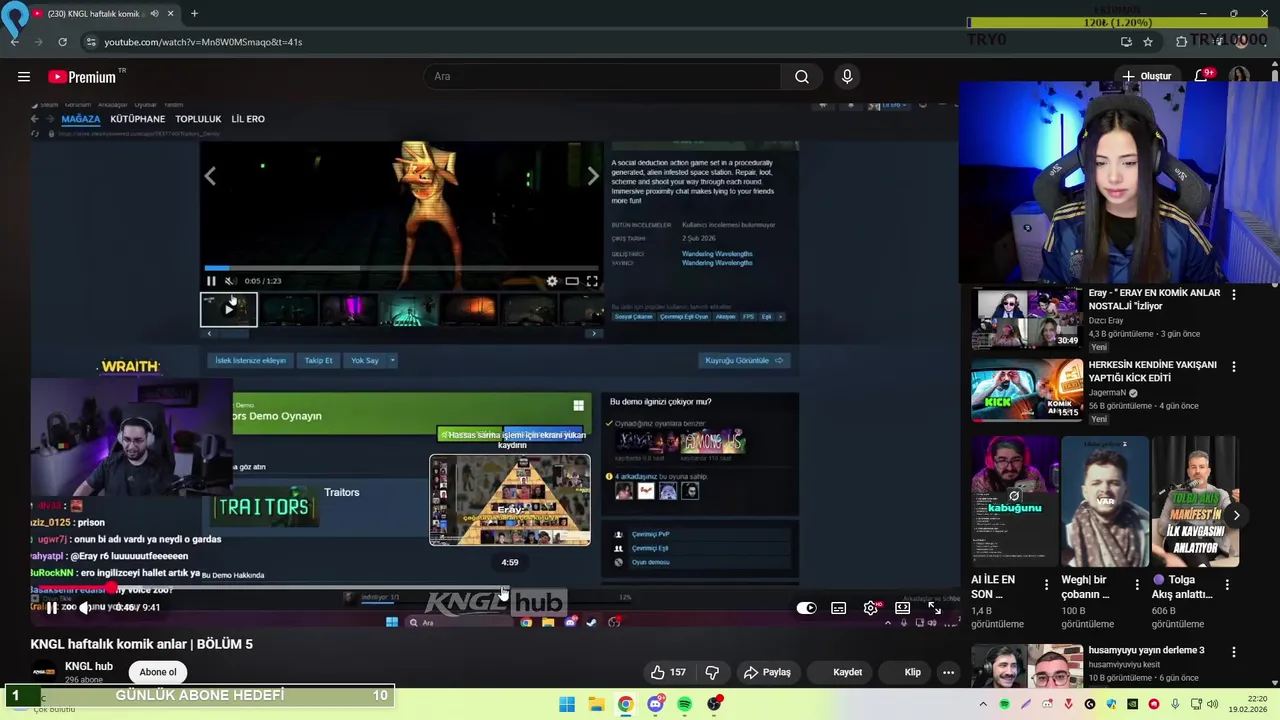Toggle autoplay switch in player
1280x720 pixels.
click(x=806, y=608)
